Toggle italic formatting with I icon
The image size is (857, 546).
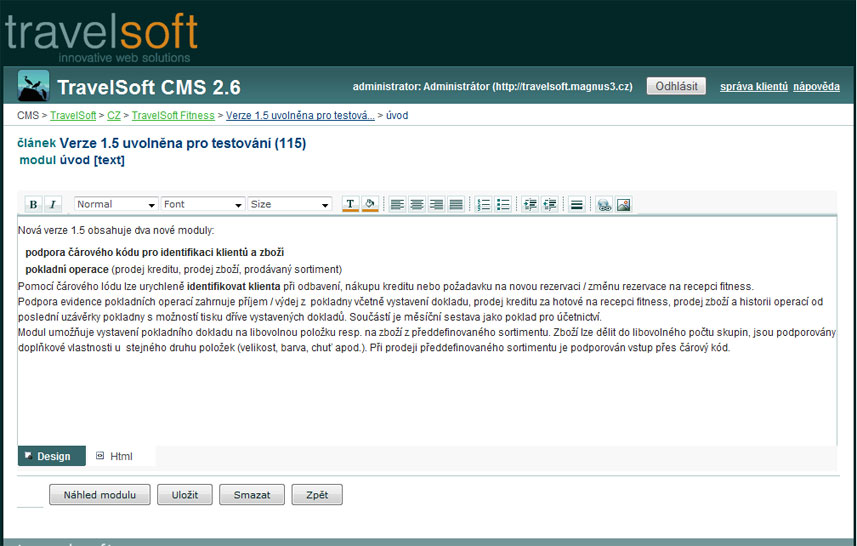point(52,204)
